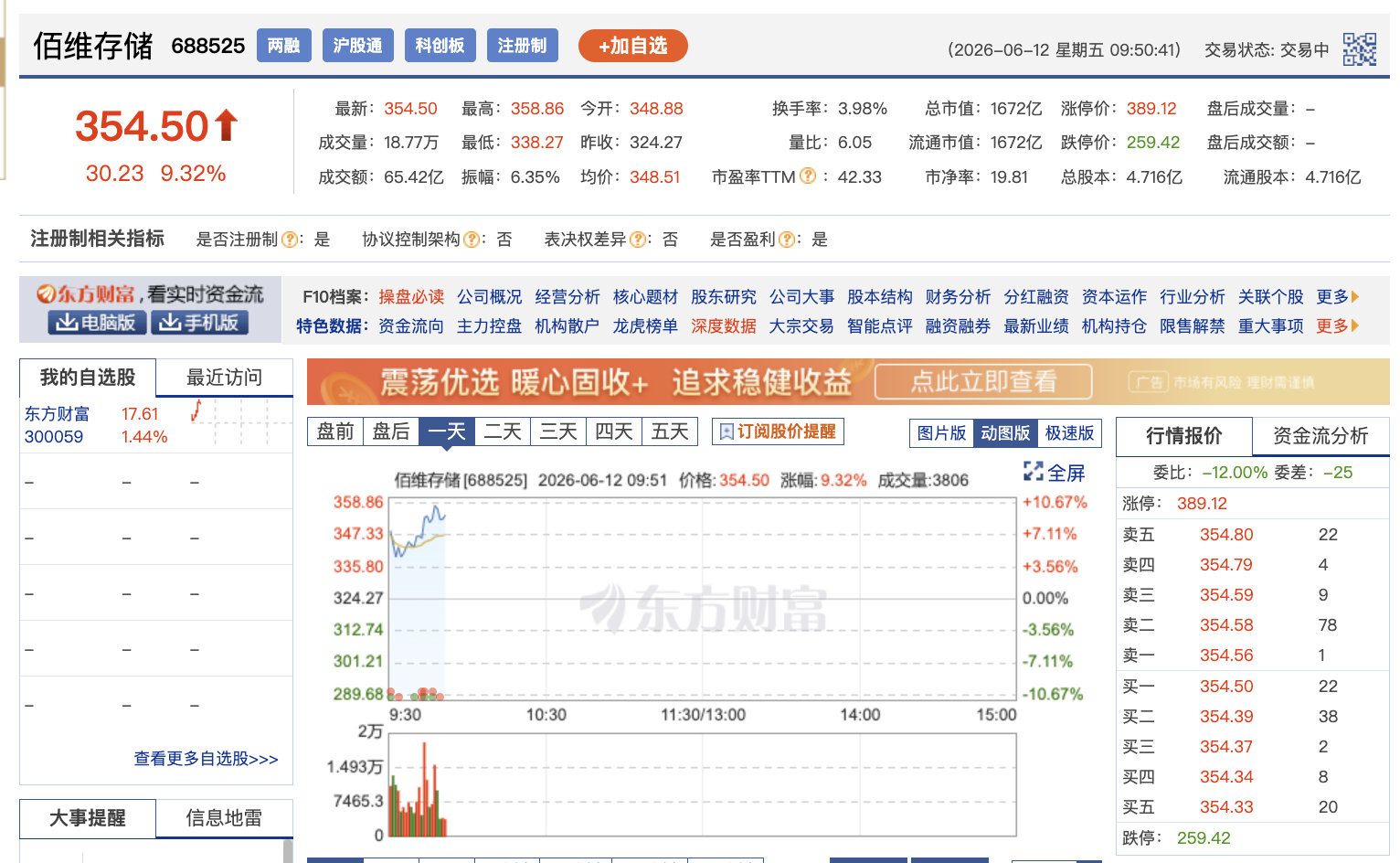Viewport: 1400px width, 863px height.
Task: Open 东方财富 in the watchlist
Action: [x=57, y=414]
